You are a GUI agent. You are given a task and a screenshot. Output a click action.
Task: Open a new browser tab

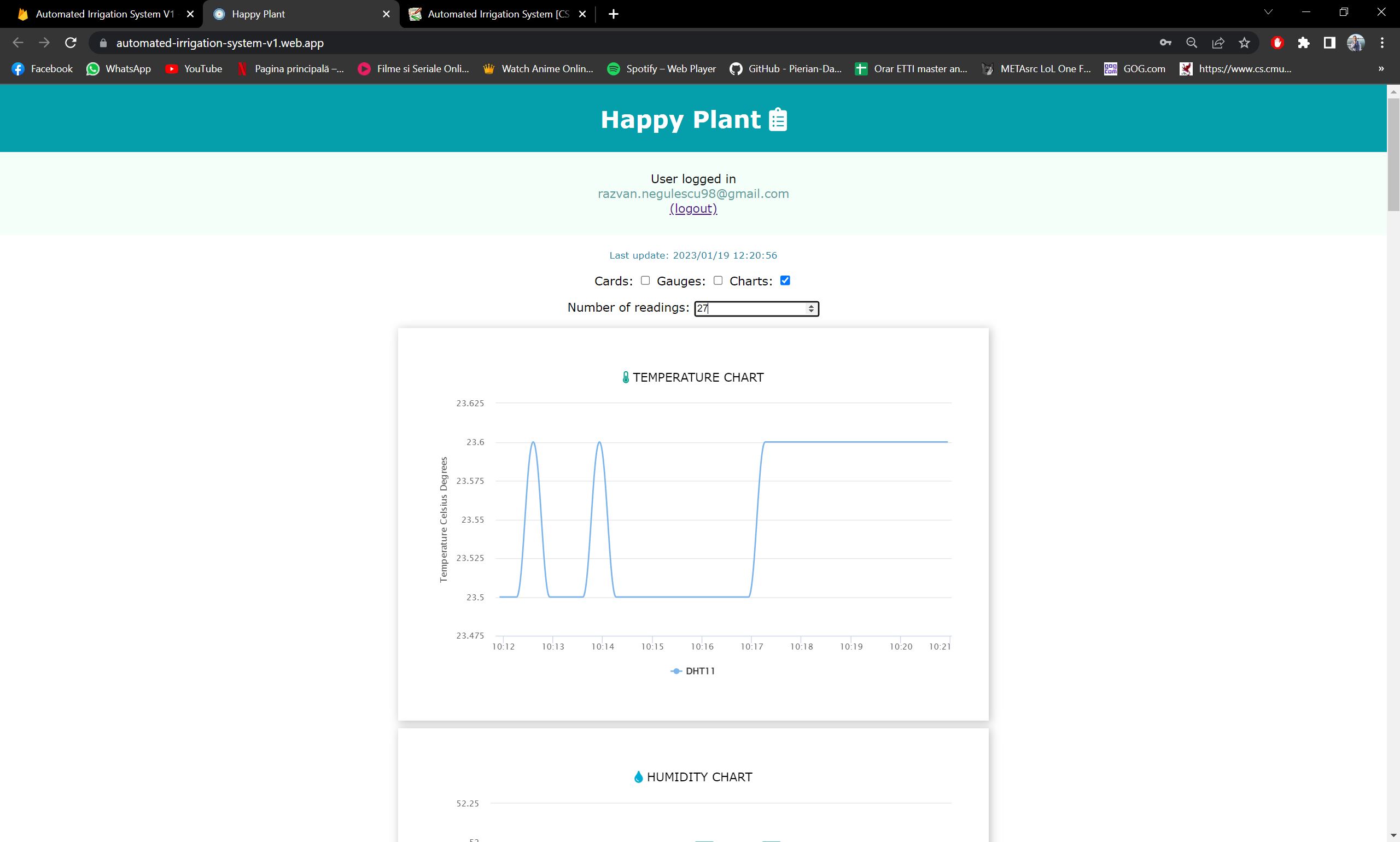(614, 14)
